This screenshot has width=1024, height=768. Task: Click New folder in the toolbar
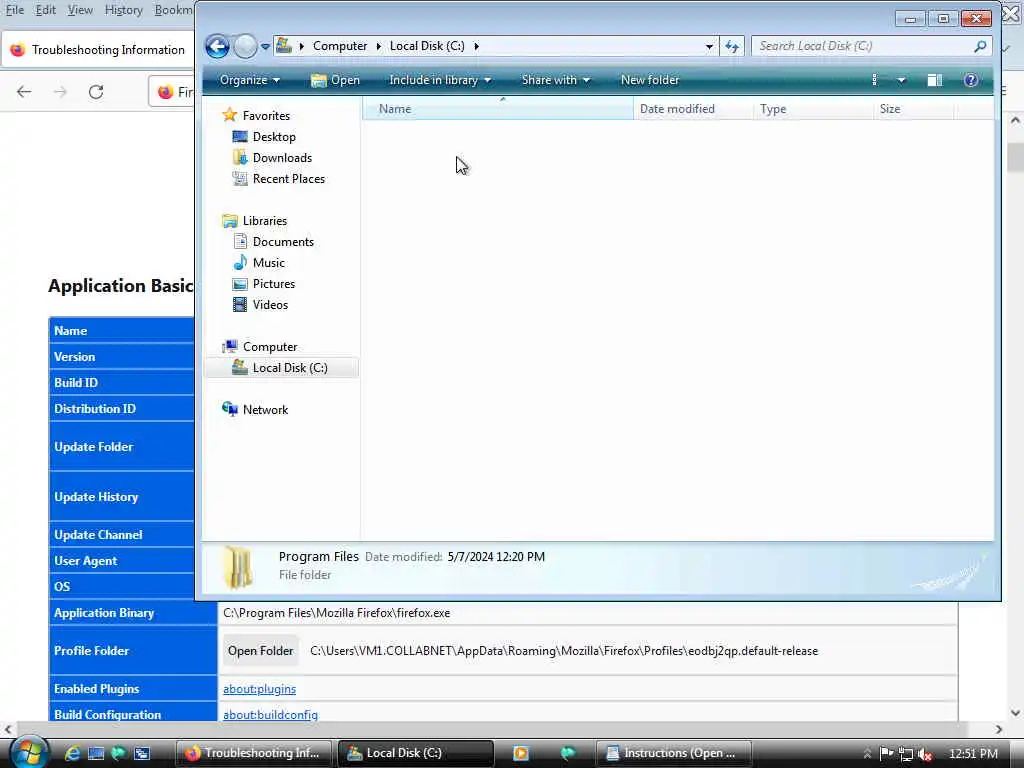(650, 80)
